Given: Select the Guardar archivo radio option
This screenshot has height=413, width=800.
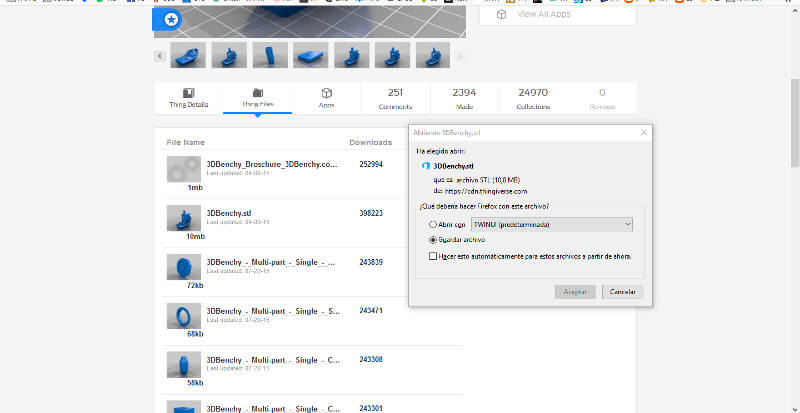Looking at the screenshot, I should [433, 239].
